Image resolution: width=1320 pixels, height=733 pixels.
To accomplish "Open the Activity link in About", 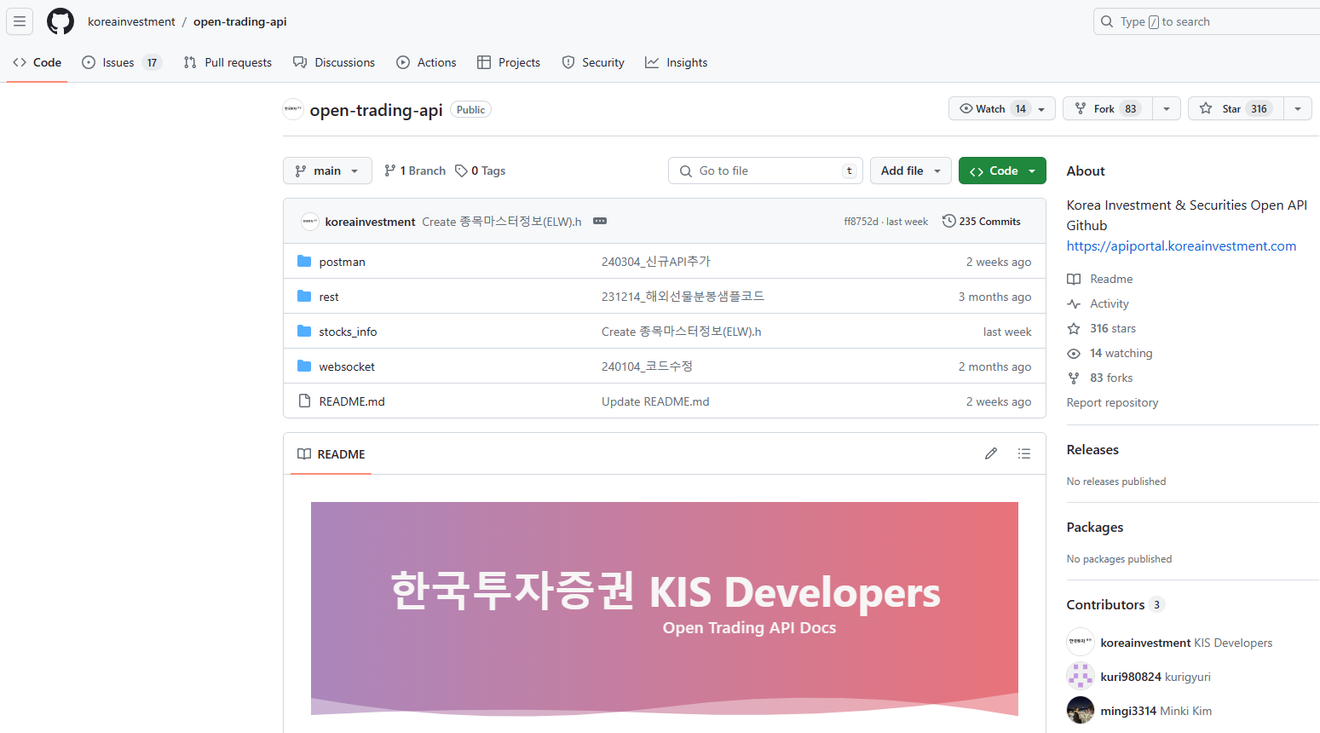I will (x=1098, y=304).
